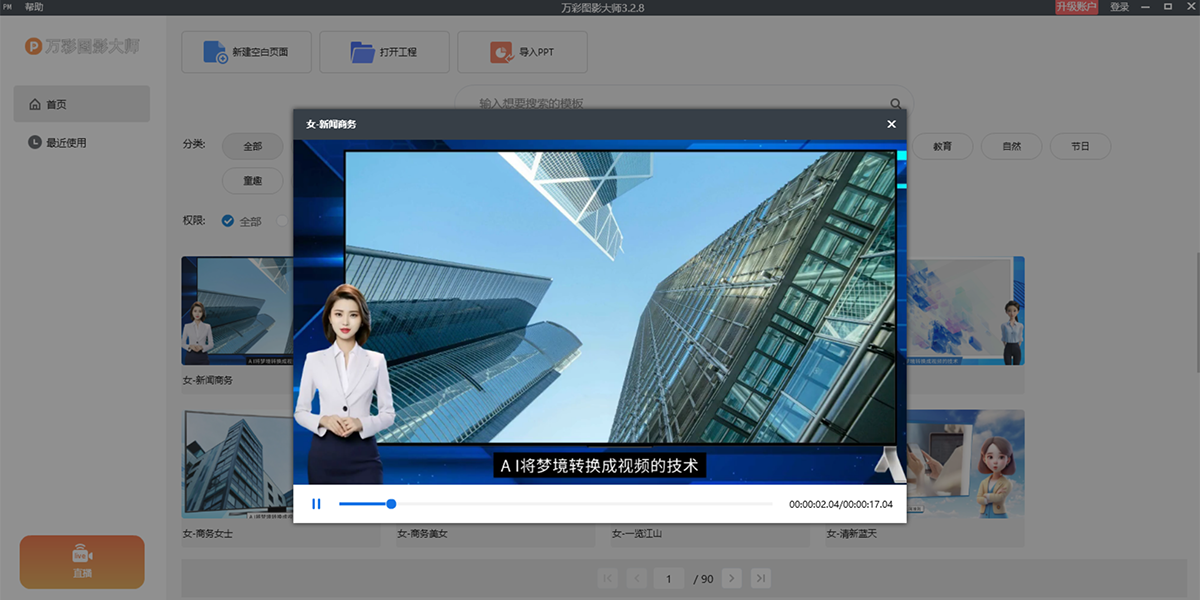Select the 教育 category tab
Viewport: 1200px width, 600px height.
coord(942,146)
